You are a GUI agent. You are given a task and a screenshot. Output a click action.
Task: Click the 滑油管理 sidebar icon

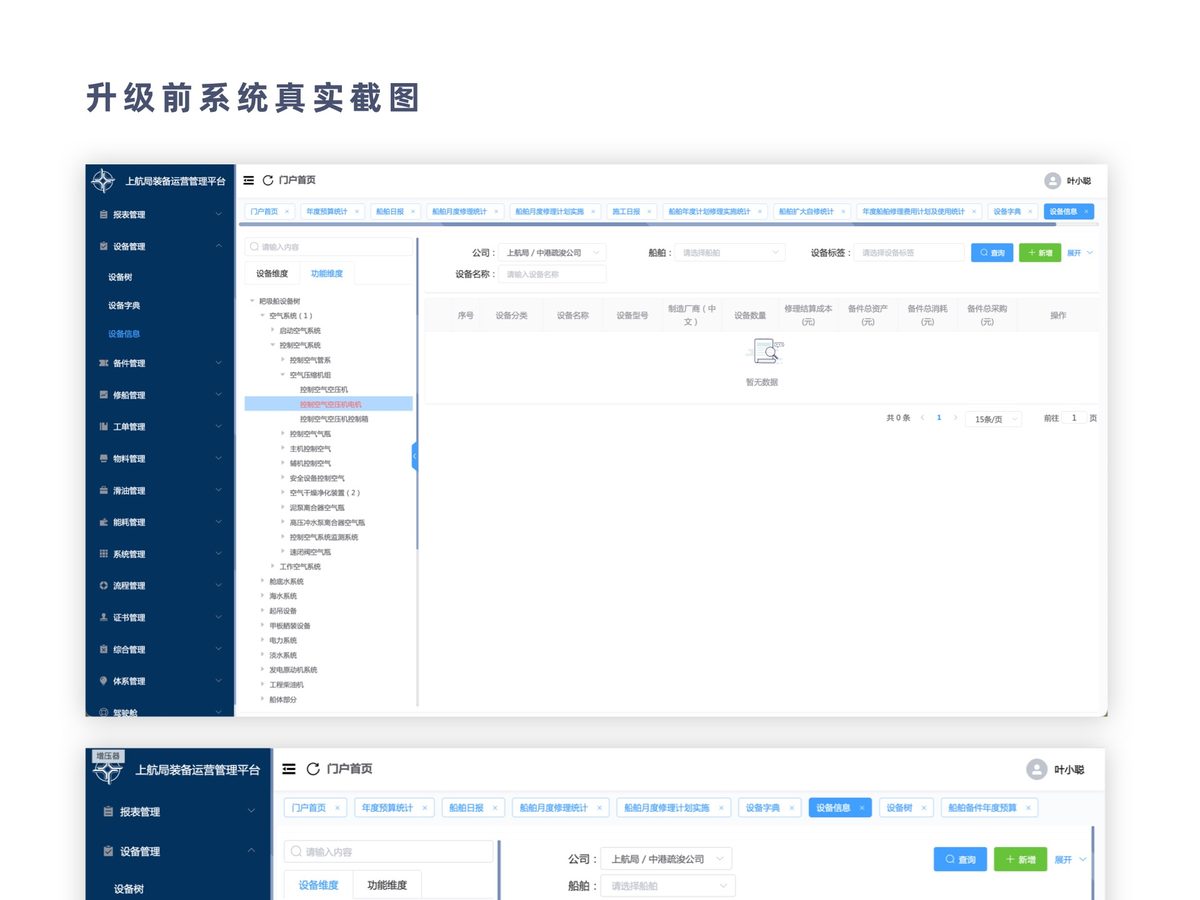tap(104, 491)
